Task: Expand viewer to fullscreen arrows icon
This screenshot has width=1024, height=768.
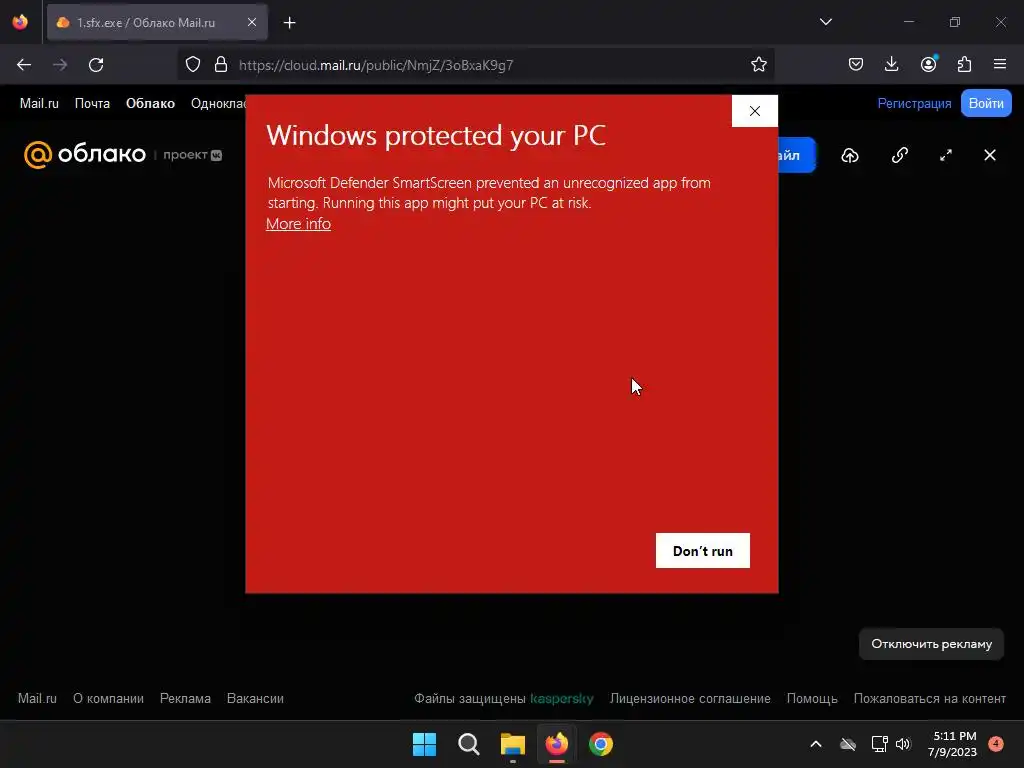Action: 946,155
